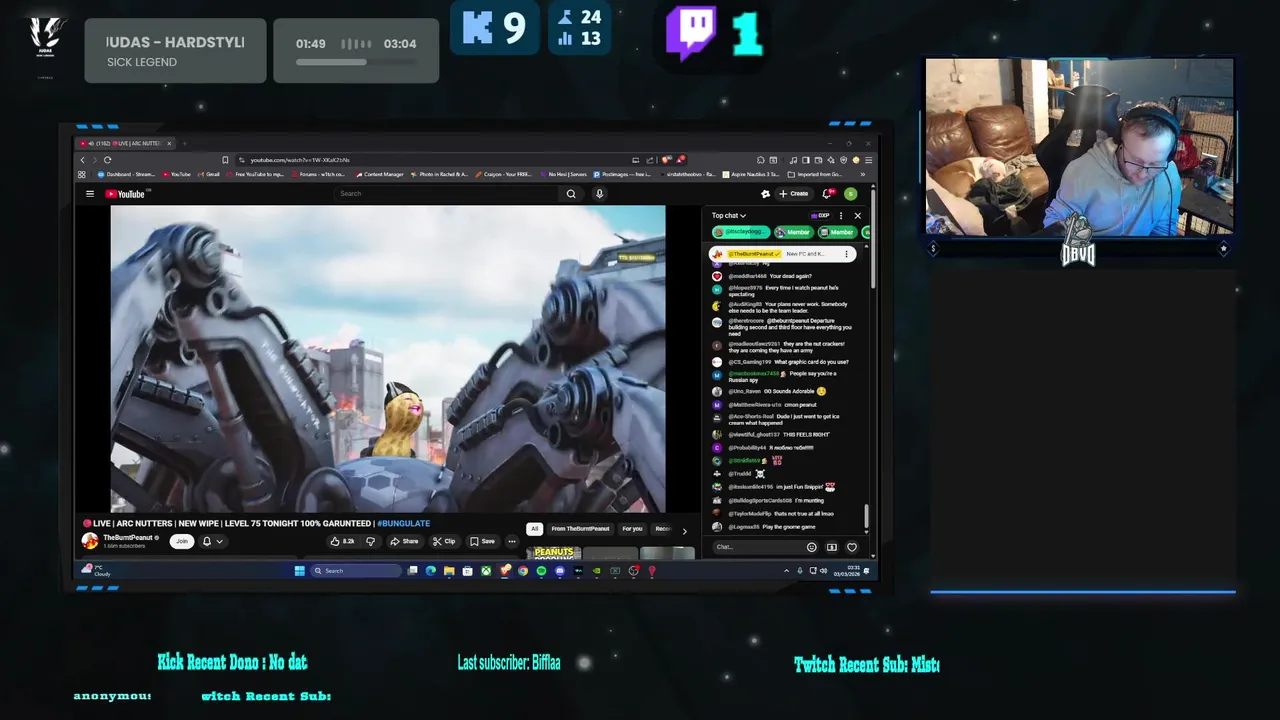Open TheBurntPeanut channel name

(x=128, y=537)
